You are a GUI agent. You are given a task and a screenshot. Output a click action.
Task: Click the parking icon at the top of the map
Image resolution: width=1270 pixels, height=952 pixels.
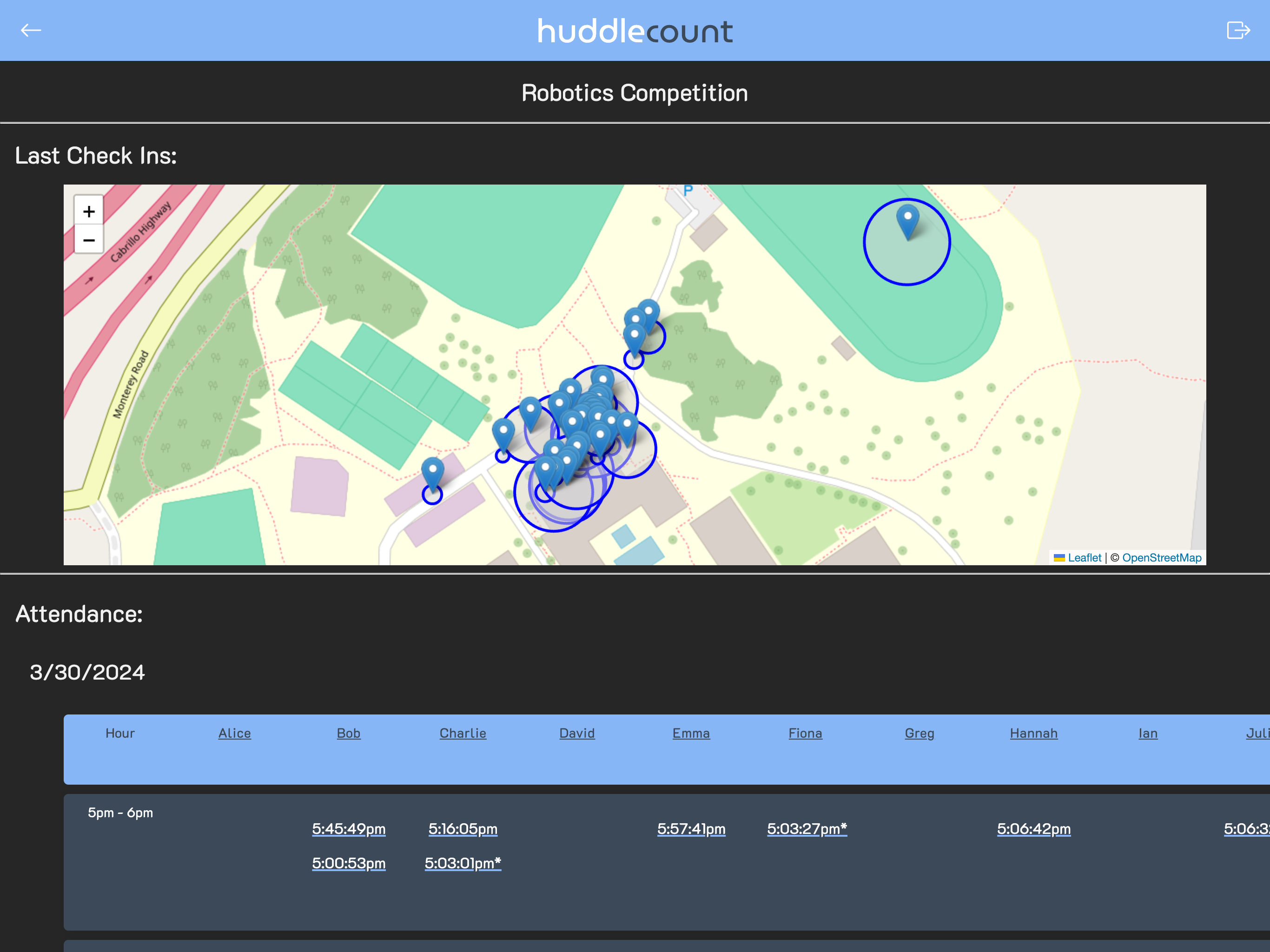pos(688,191)
